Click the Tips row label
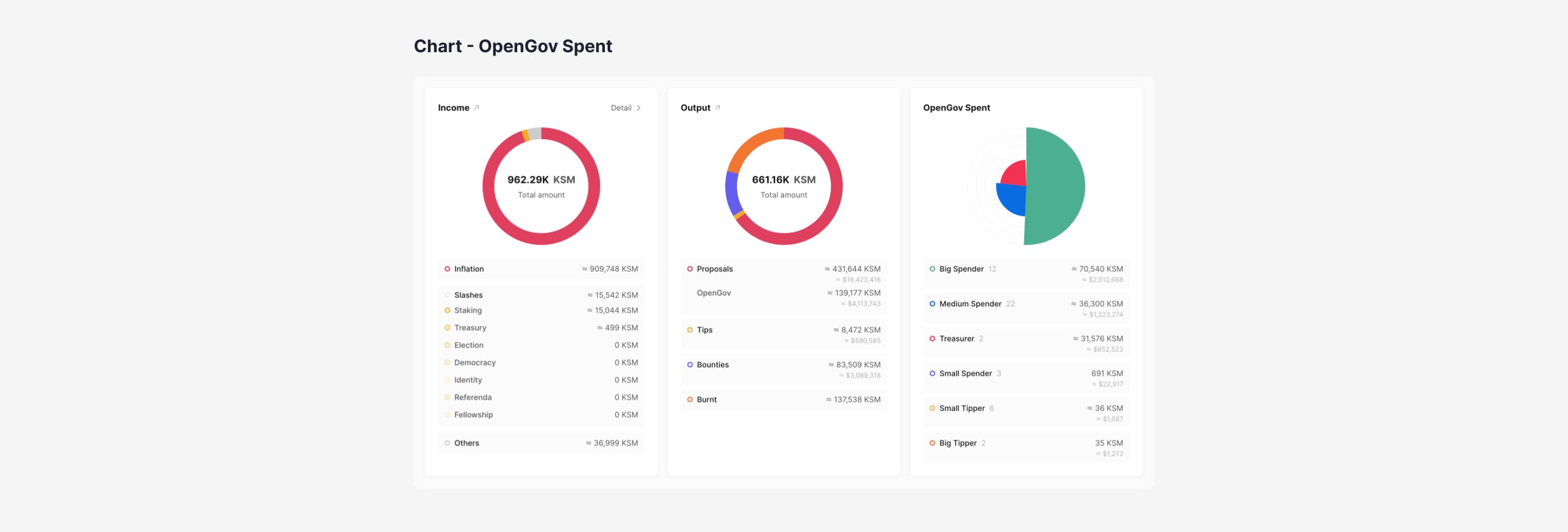Image resolution: width=1568 pixels, height=532 pixels. (705, 330)
